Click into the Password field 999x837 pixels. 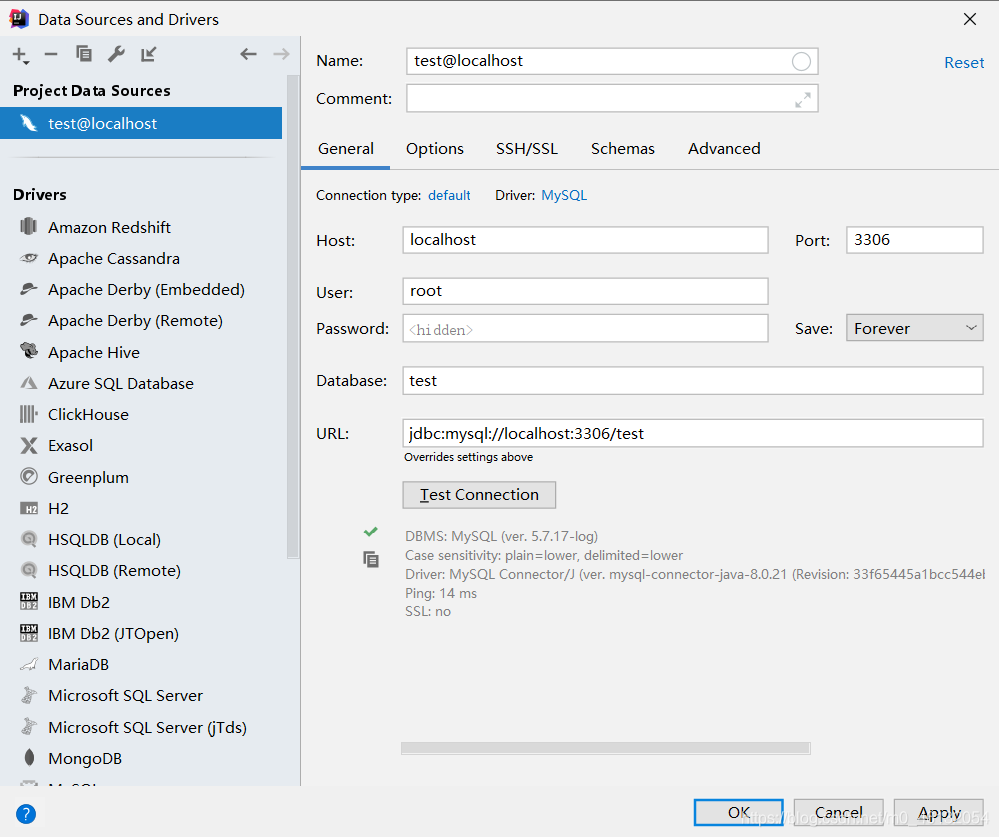(585, 329)
